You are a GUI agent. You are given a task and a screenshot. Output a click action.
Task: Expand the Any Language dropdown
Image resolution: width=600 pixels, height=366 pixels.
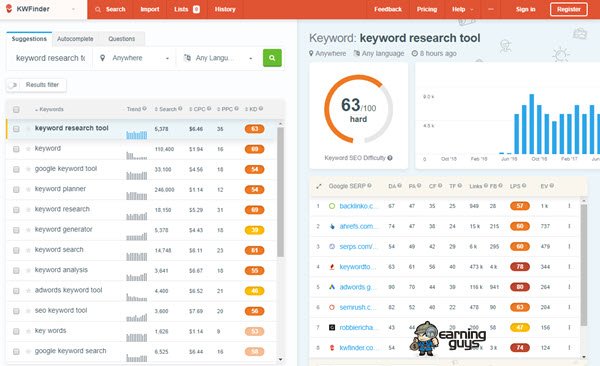218,58
